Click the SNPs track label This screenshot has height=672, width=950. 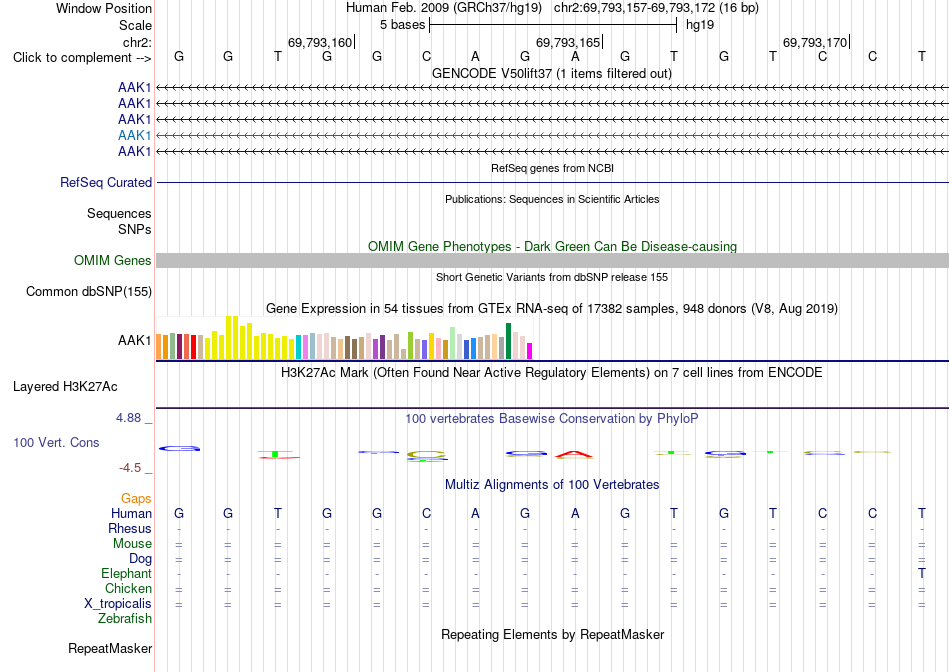(135, 229)
